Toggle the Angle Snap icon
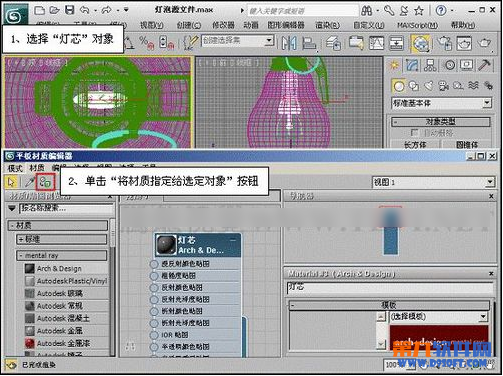Viewport: 503px width, 376px height. 129,43
